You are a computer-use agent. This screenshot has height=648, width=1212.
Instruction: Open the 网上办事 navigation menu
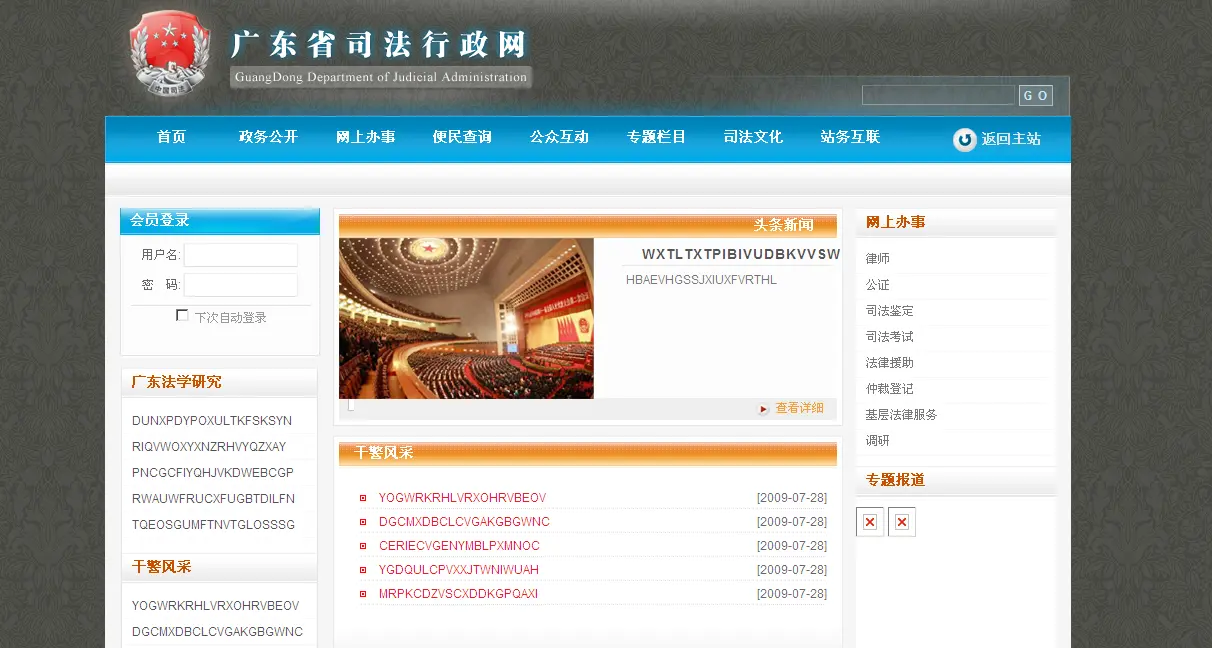(x=365, y=137)
